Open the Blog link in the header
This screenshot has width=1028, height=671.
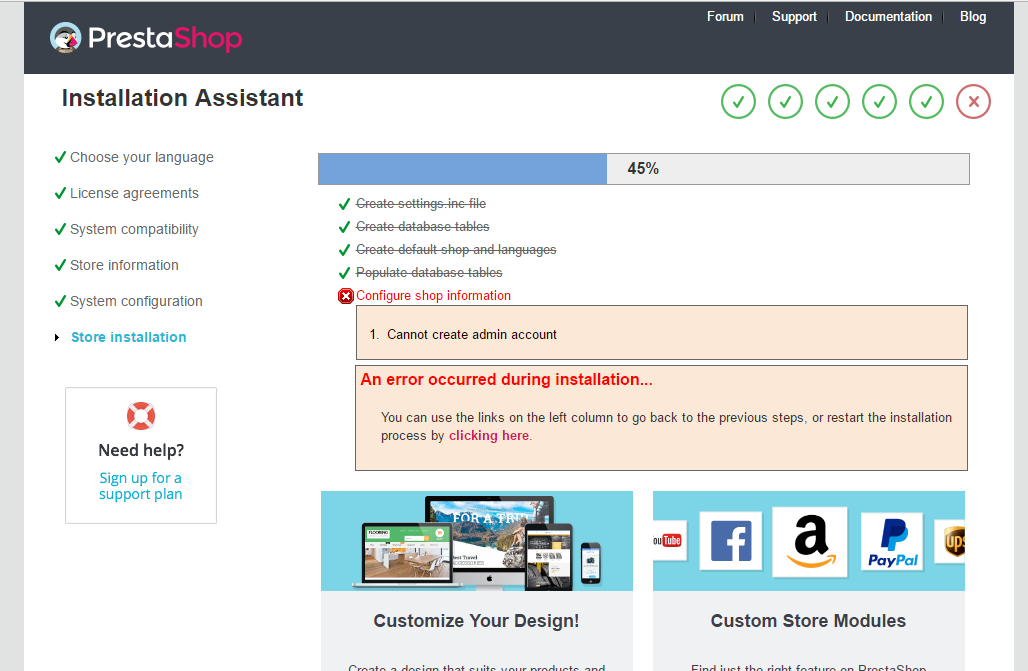click(x=973, y=16)
